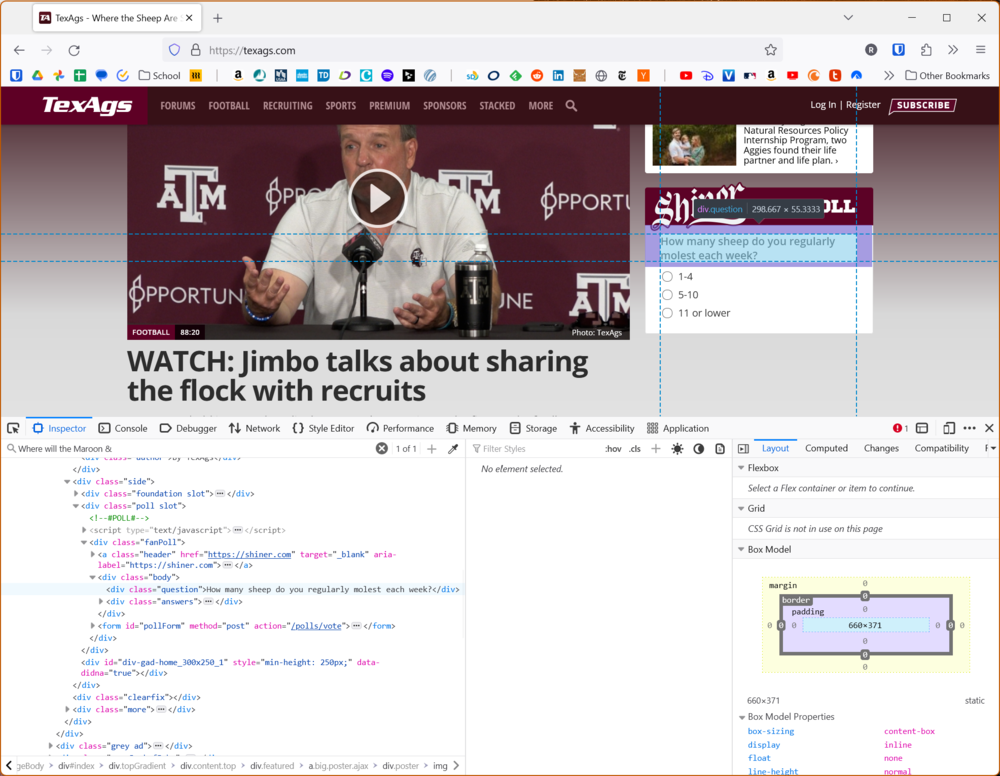Expand the form id="pollForm" node
The width and height of the screenshot is (1000, 776).
[x=93, y=626]
